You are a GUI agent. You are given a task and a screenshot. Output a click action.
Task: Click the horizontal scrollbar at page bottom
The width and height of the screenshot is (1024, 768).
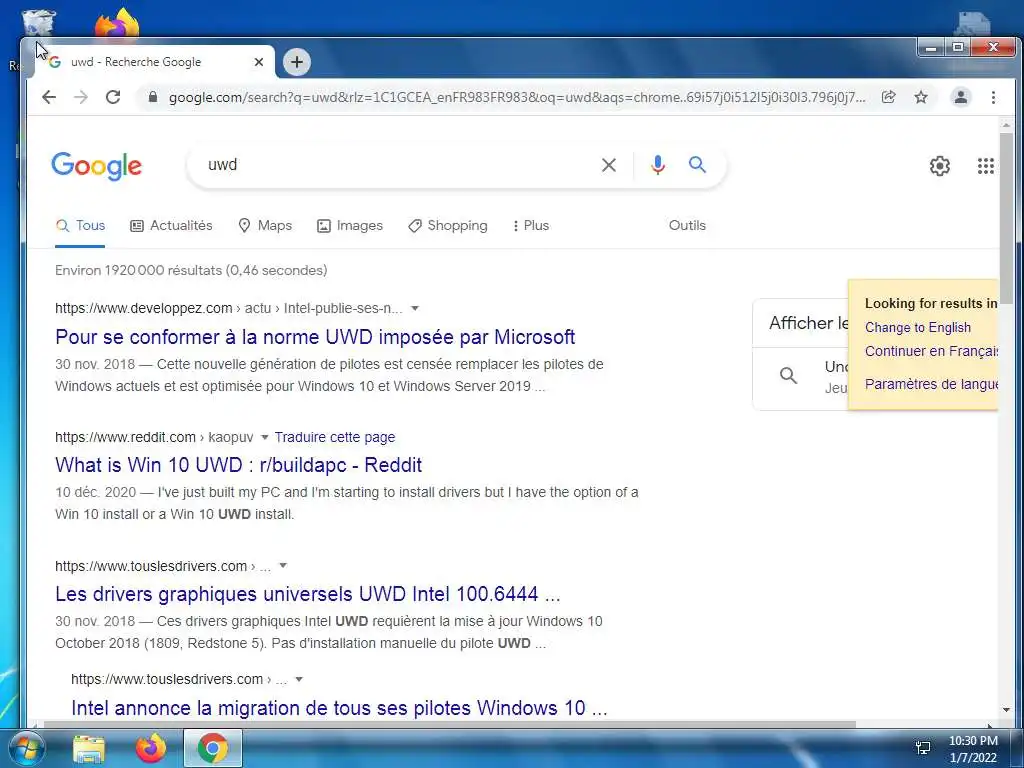(449, 724)
